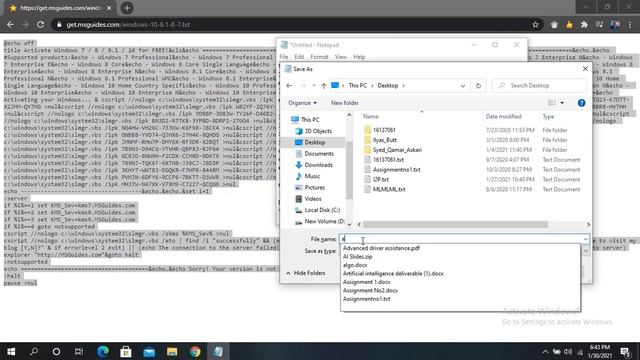The width and height of the screenshot is (640, 360).
Task: Change the view layout icon in Save As
Action: coord(552,103)
